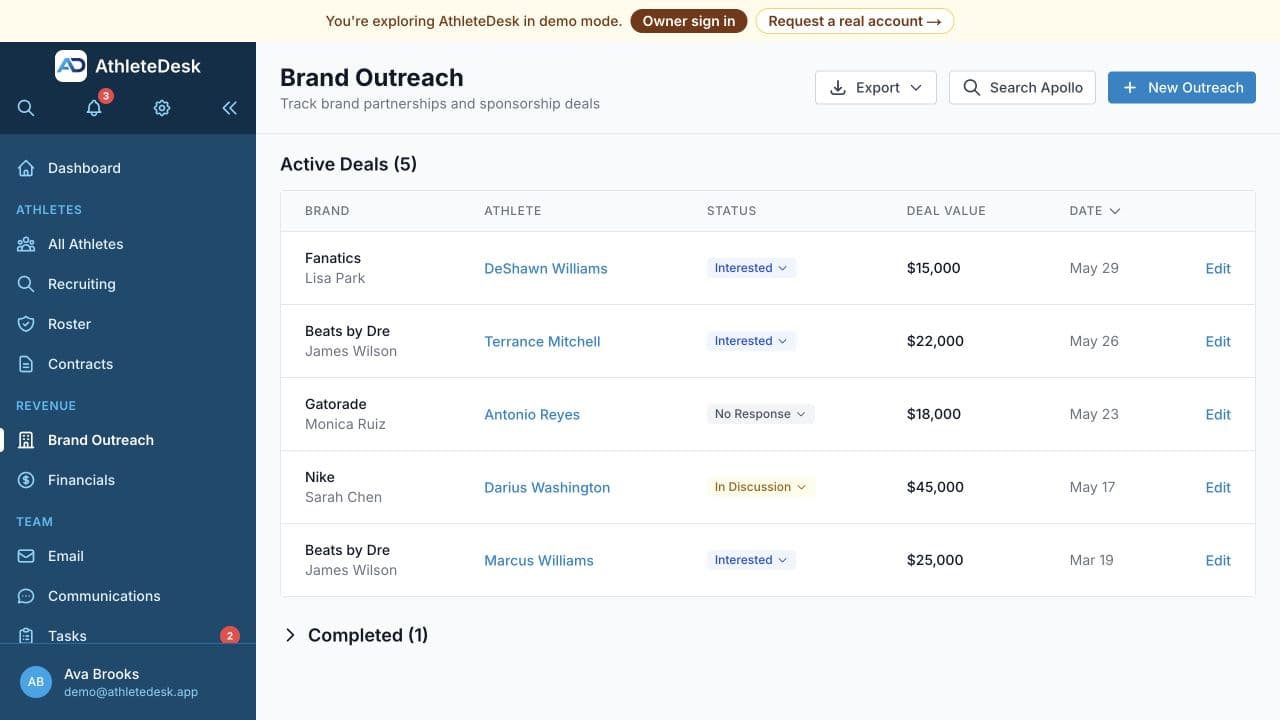Open Gatorade No Response status dropdown
1280x720 pixels.
point(760,414)
